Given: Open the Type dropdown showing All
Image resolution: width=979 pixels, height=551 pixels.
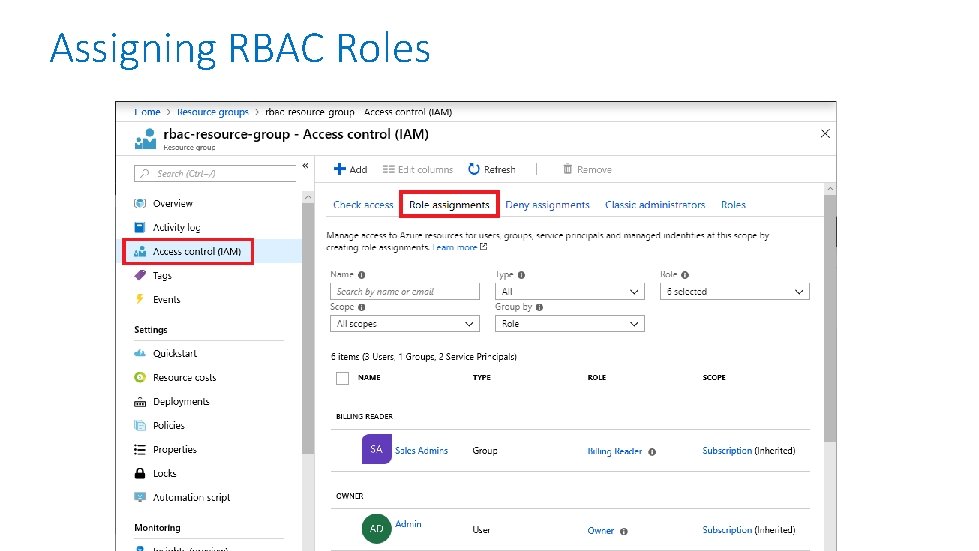Looking at the screenshot, I should (x=569, y=291).
